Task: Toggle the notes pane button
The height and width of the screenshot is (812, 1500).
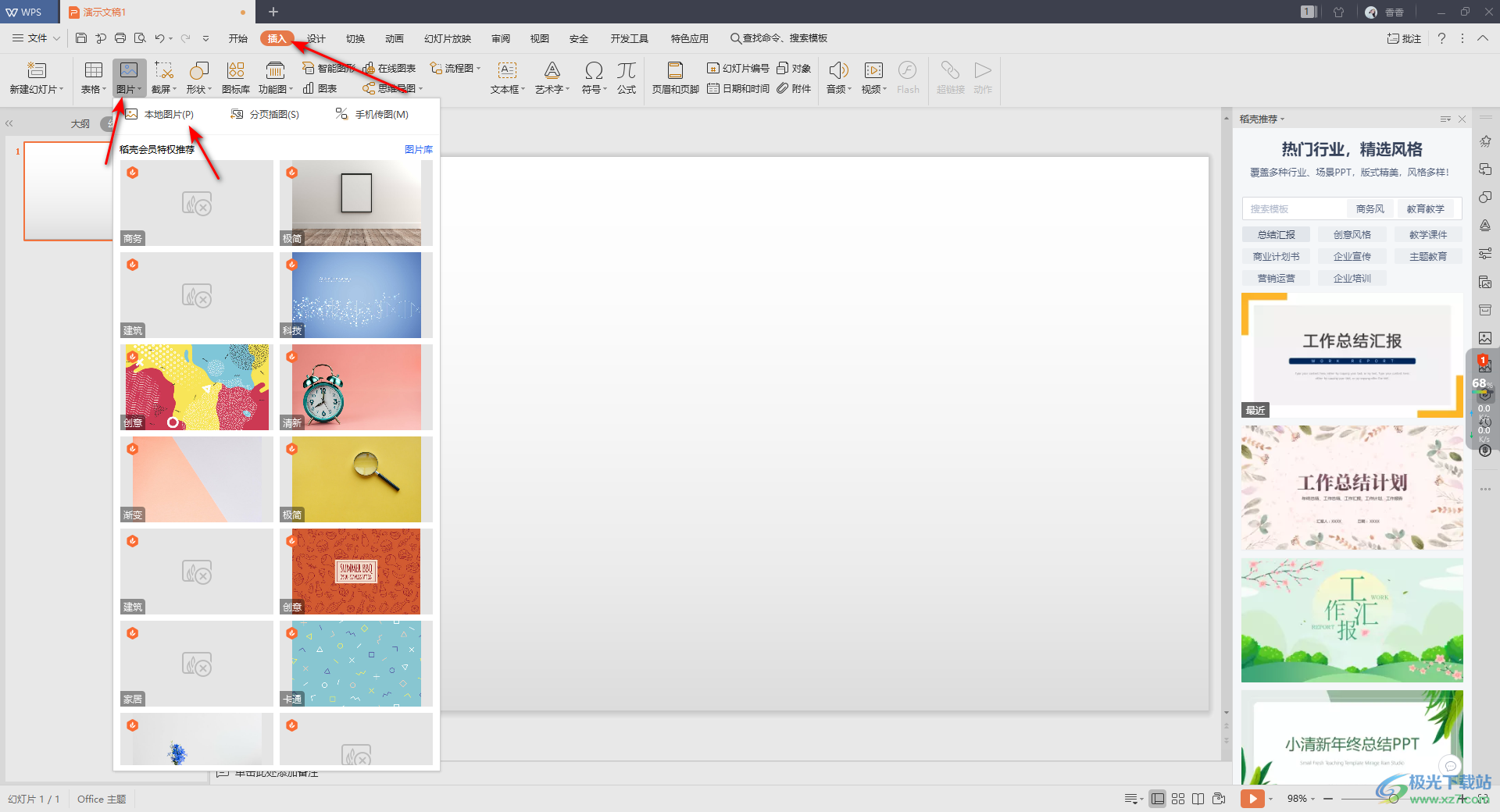Action: (x=1132, y=799)
